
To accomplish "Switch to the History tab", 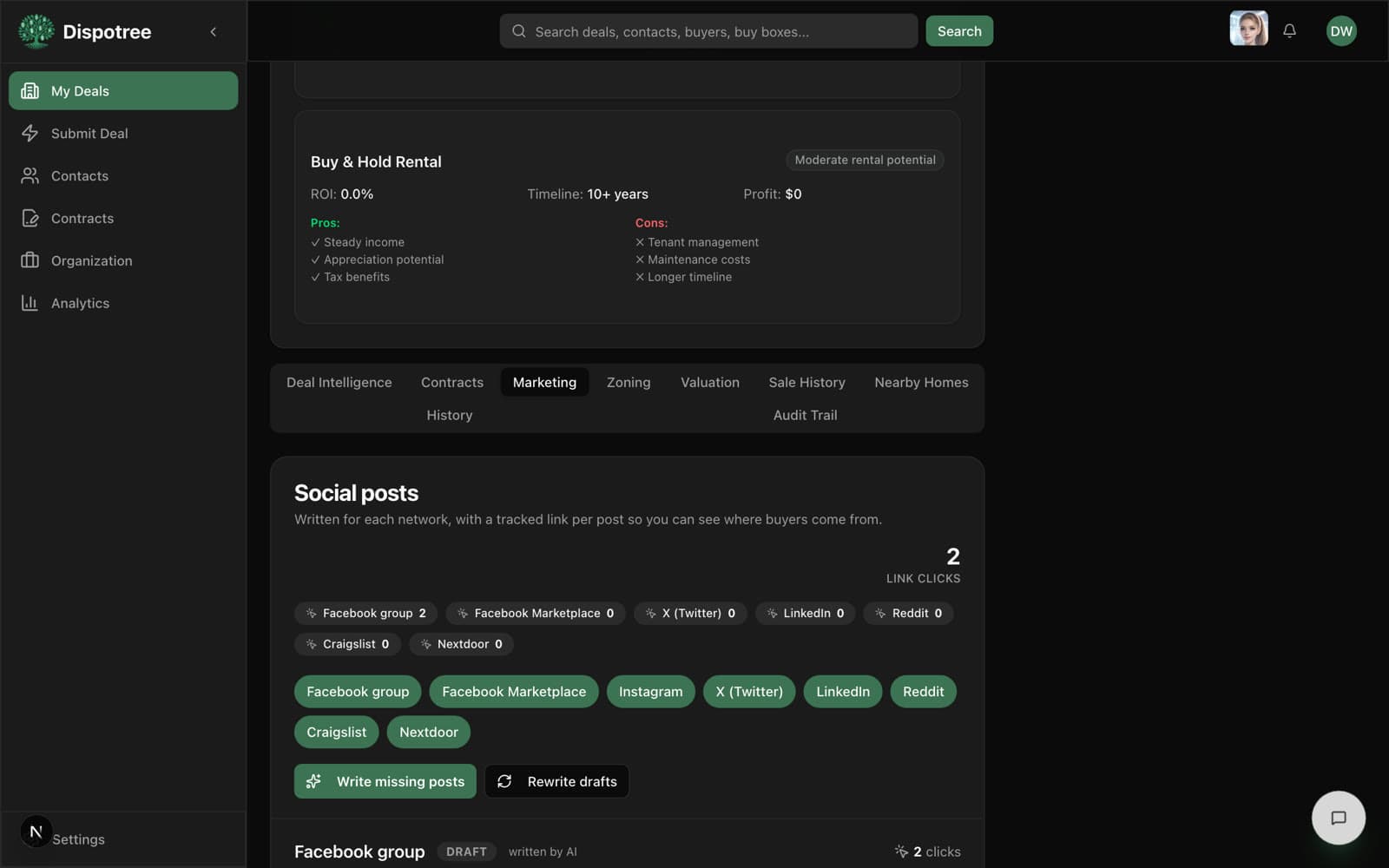I will pos(450,415).
